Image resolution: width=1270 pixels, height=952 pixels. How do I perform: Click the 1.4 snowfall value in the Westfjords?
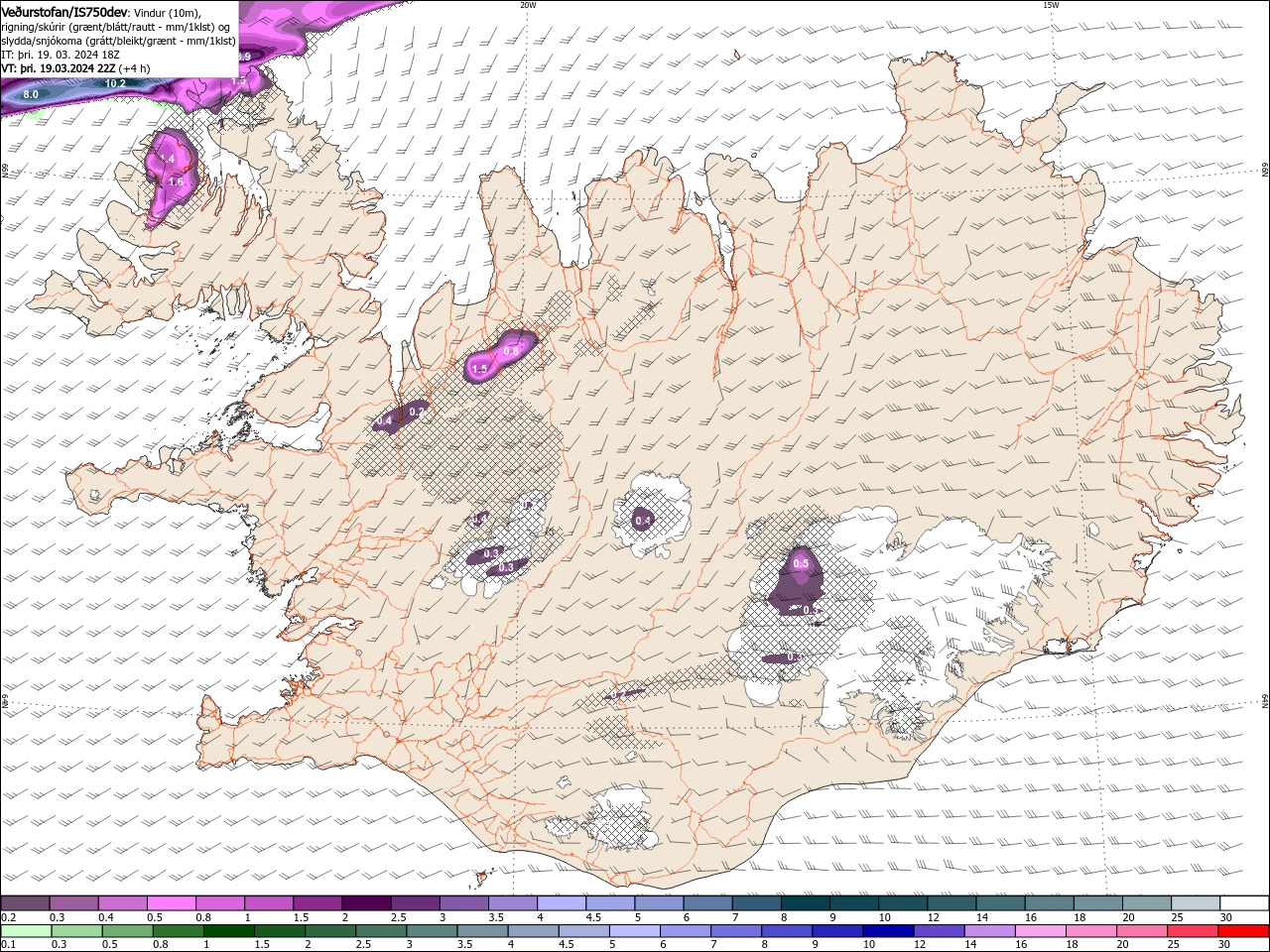pos(167,159)
